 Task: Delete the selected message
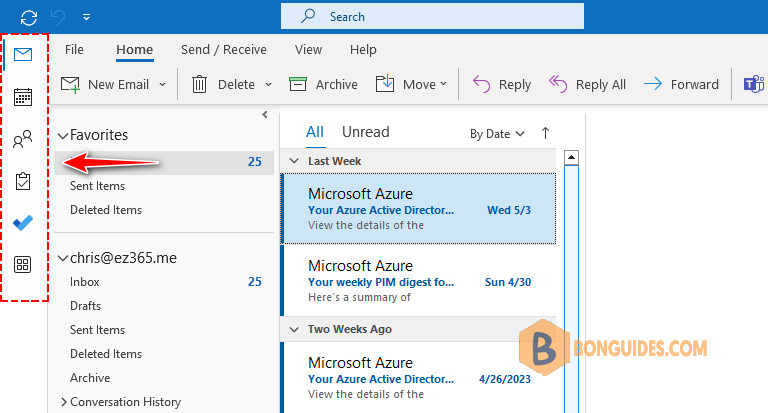pyautogui.click(x=223, y=84)
